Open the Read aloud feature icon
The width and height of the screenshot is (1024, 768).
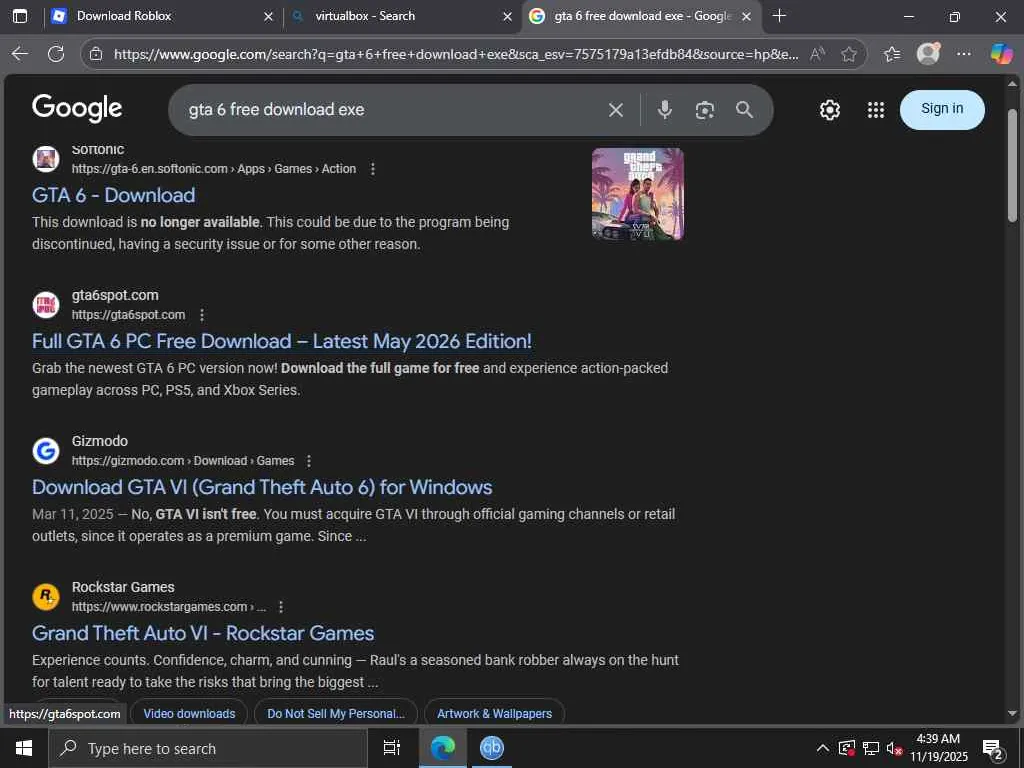817,54
